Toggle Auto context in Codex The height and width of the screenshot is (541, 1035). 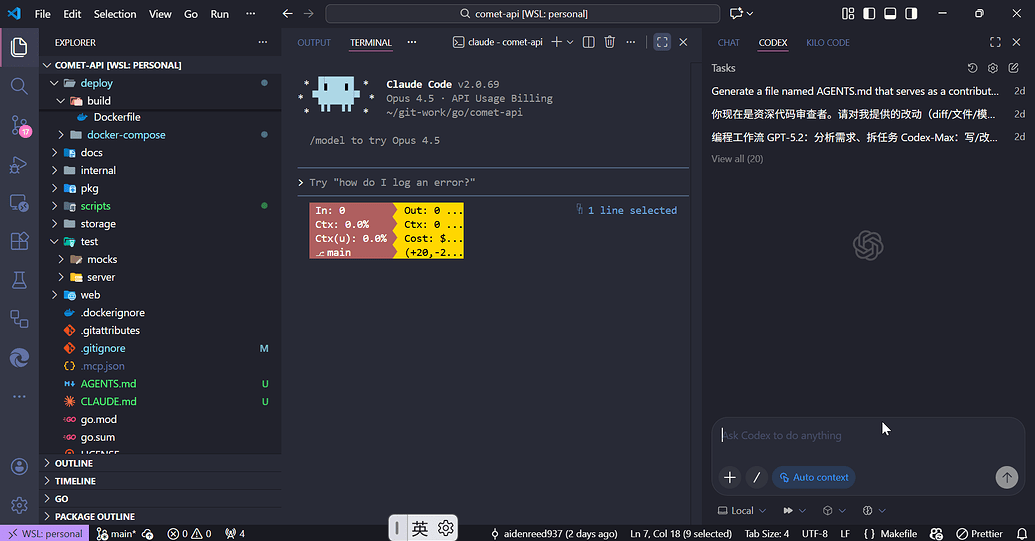[x=814, y=477]
